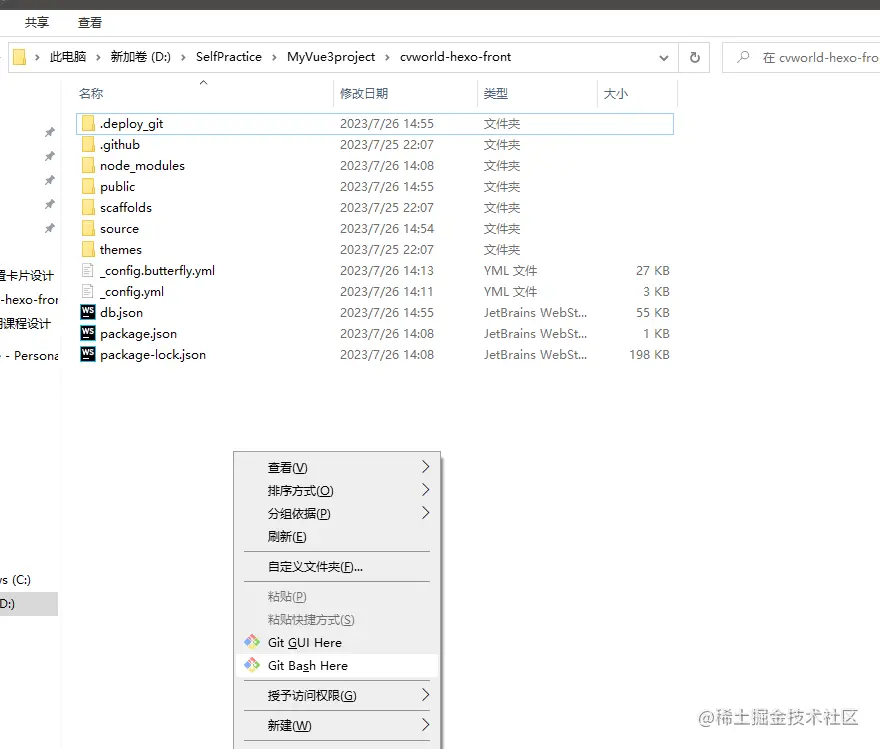
Task: Sort by 名称 column header
Action: (x=91, y=94)
